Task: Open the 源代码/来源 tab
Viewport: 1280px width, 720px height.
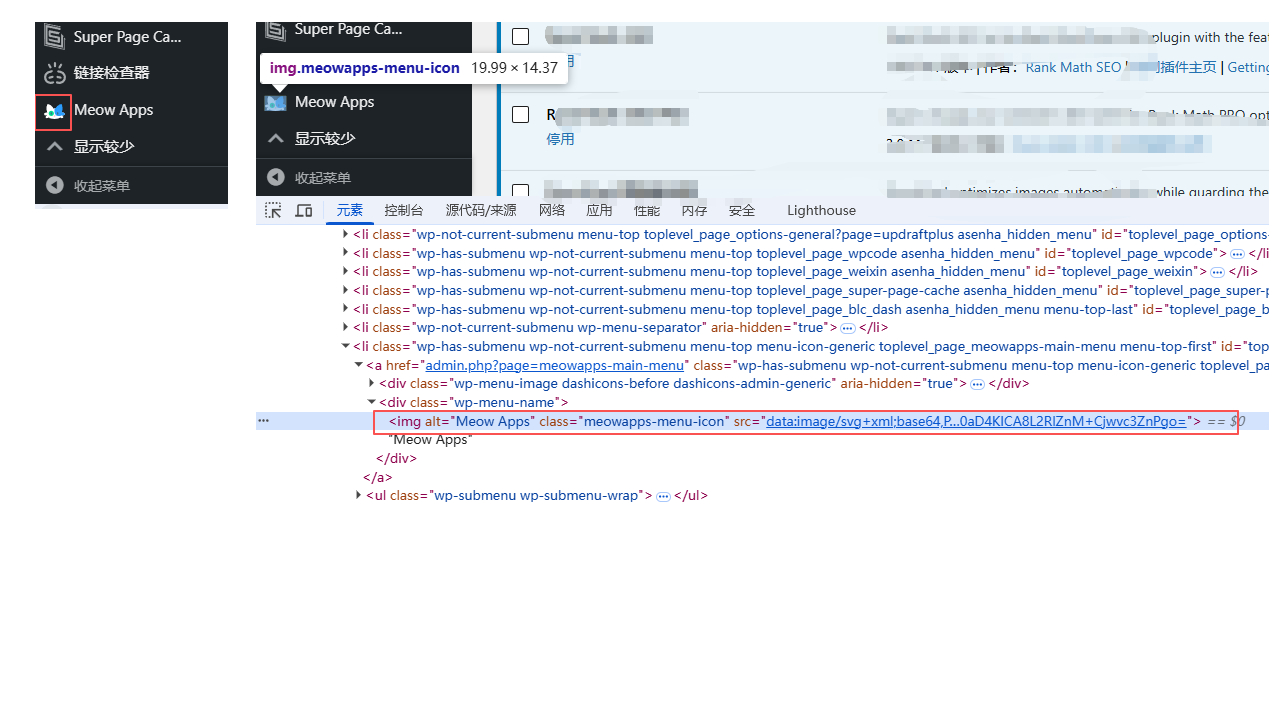Action: coord(481,210)
